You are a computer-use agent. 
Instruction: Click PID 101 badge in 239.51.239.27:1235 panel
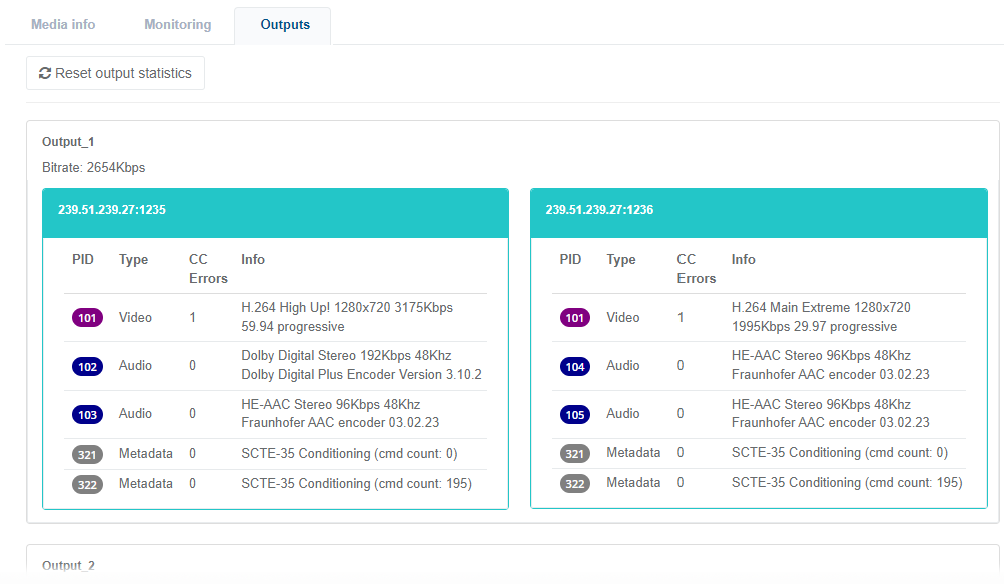(x=88, y=318)
